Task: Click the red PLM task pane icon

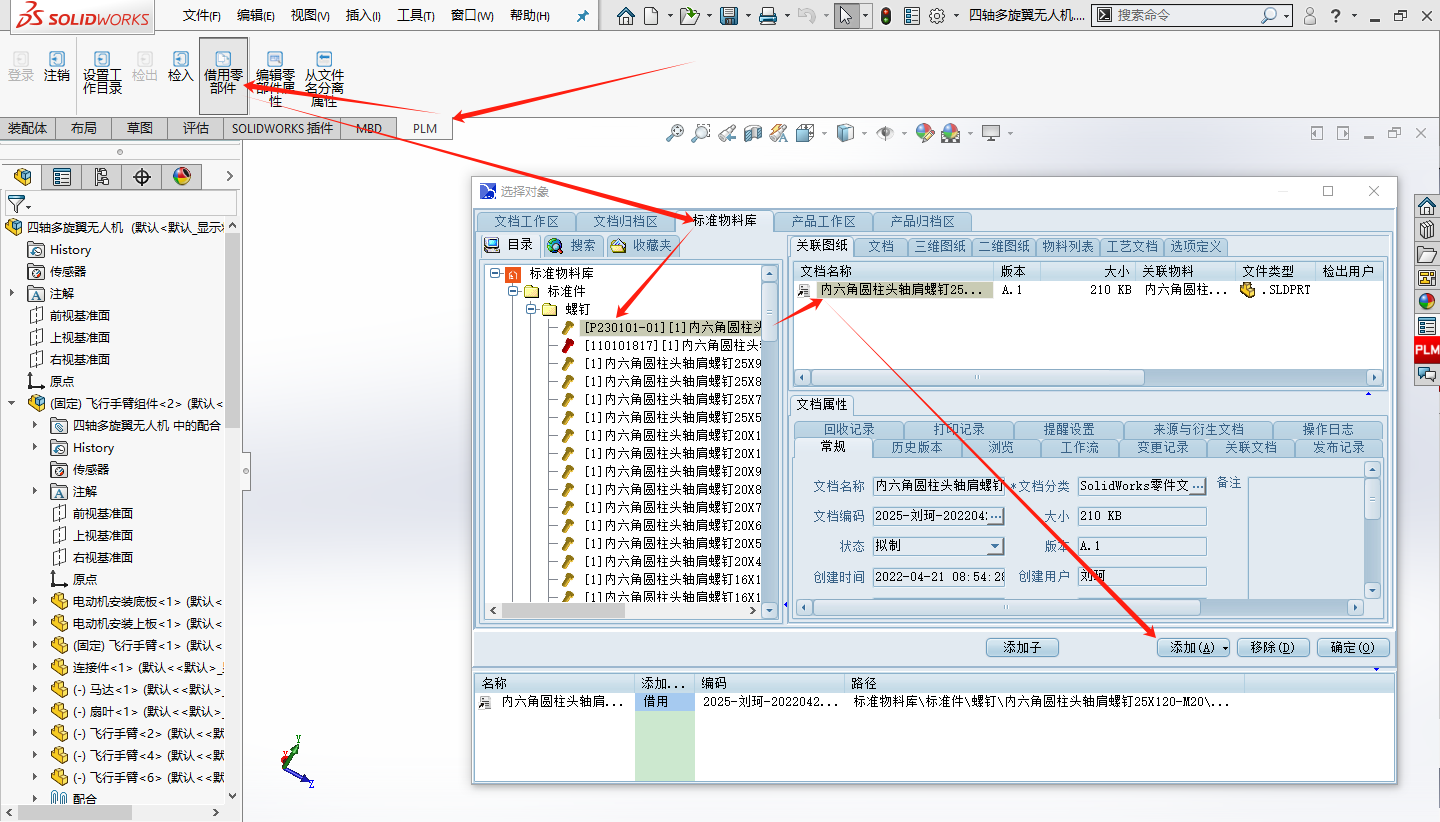Action: (1427, 350)
